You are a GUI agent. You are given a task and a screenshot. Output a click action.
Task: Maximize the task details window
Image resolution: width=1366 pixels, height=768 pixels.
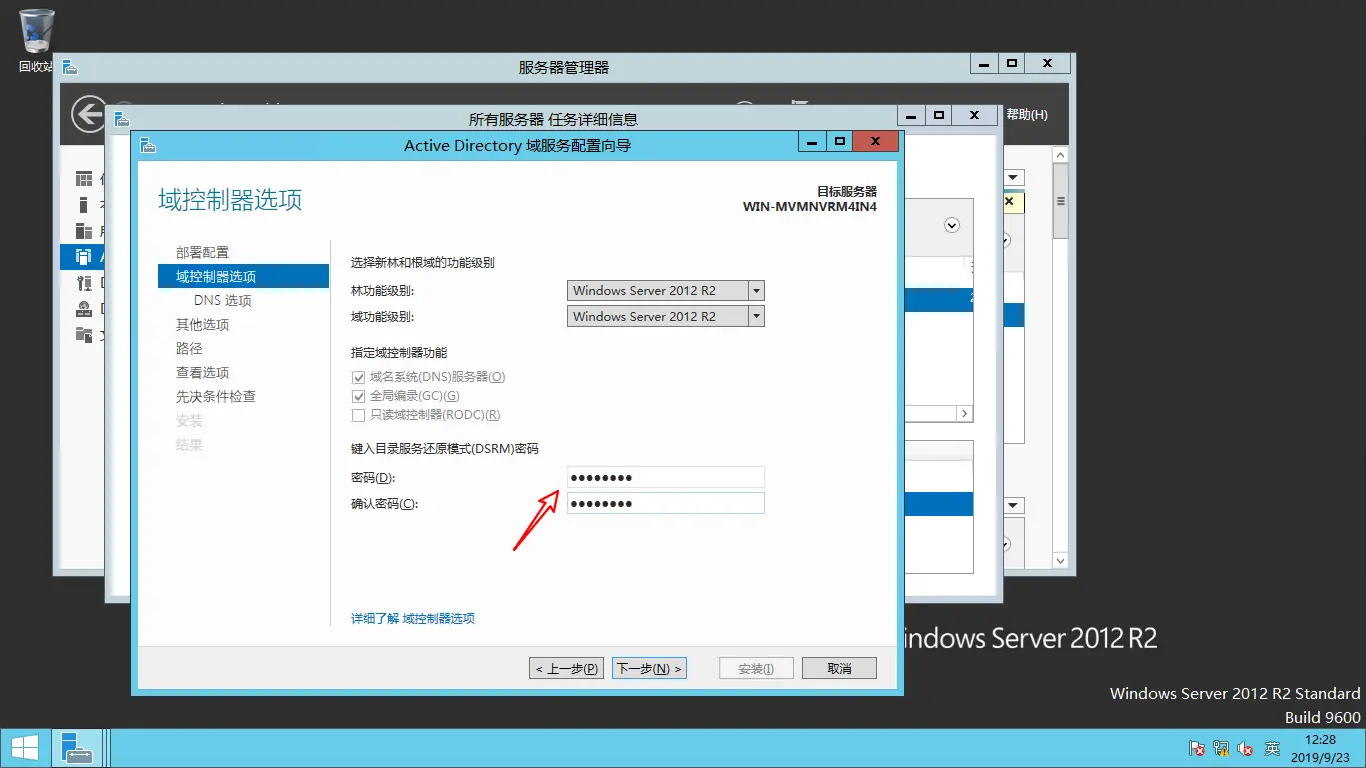pos(938,115)
